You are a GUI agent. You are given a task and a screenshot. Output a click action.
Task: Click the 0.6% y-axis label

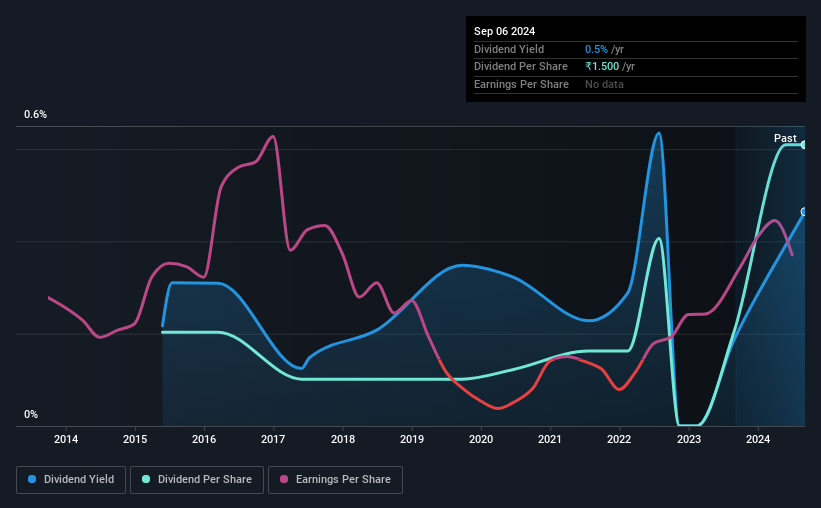(36, 114)
